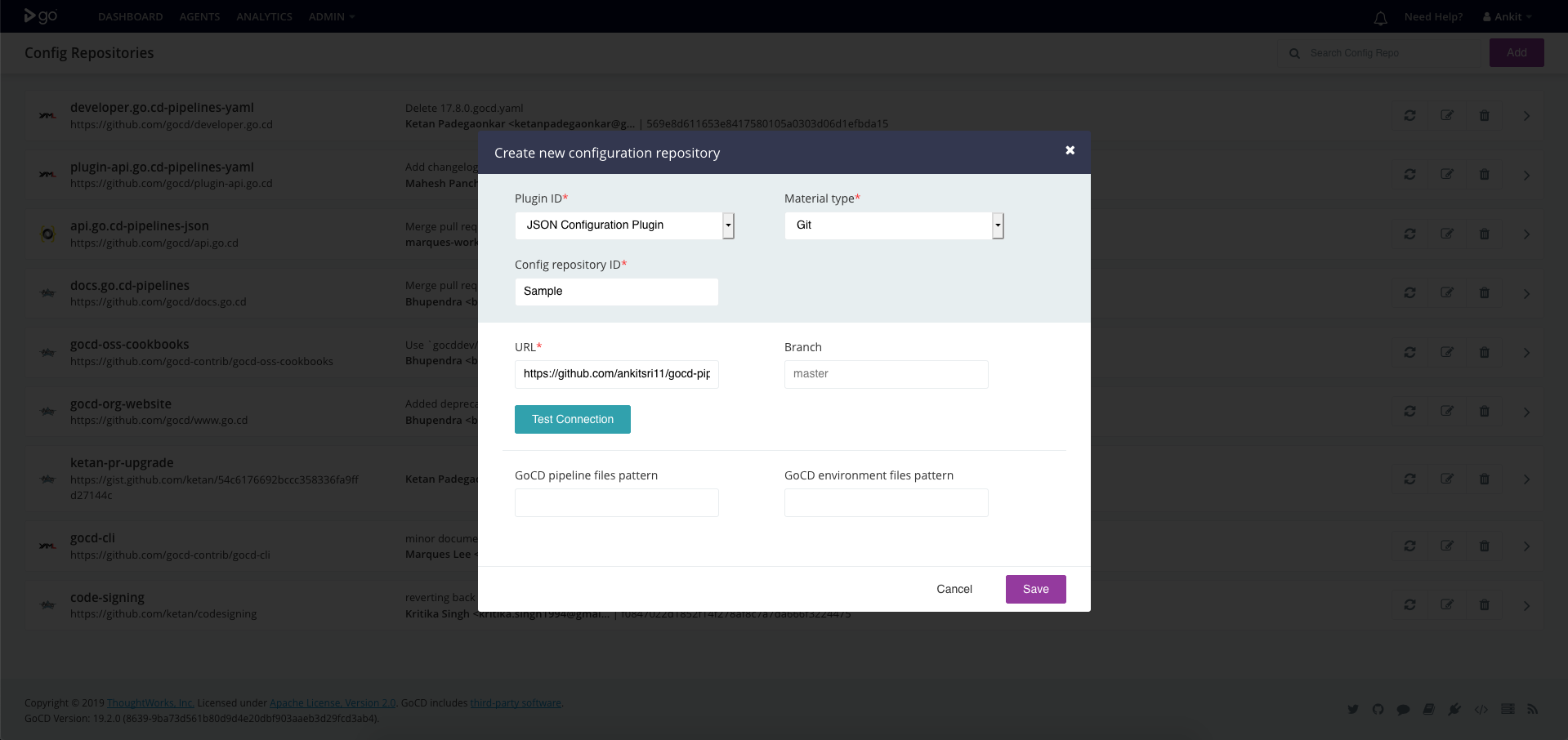Edit the plugin-api.go.cd-pipelines-yaml repository
The width and height of the screenshot is (1568, 740).
coord(1447,175)
